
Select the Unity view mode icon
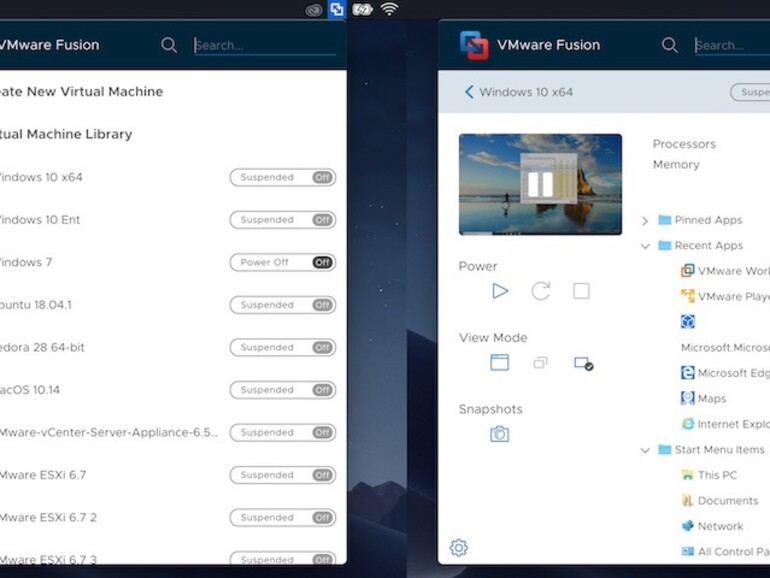[x=540, y=362]
